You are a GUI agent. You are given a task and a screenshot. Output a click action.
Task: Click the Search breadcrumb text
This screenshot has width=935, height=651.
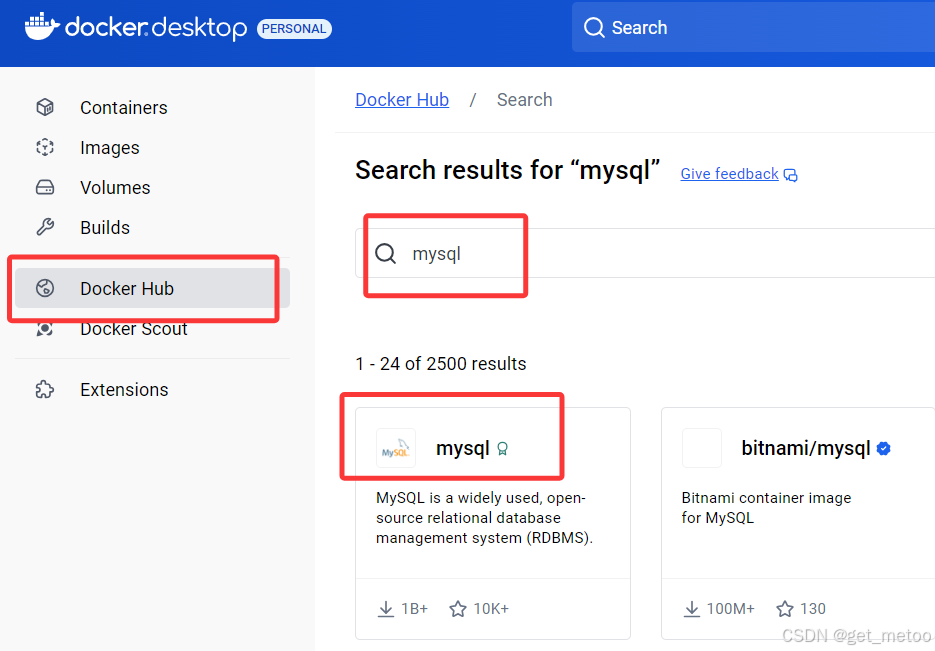525,100
